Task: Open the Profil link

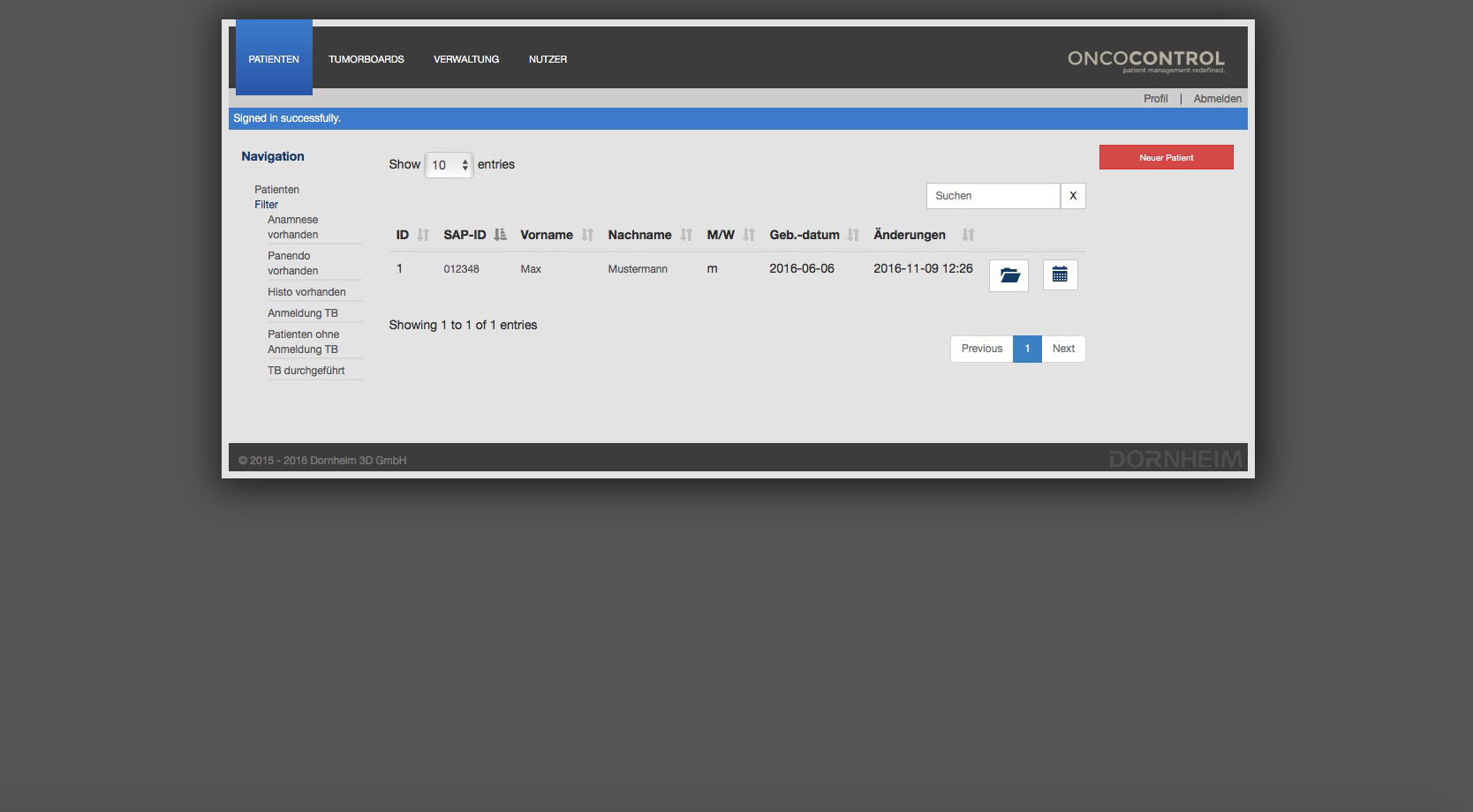Action: (x=1155, y=99)
